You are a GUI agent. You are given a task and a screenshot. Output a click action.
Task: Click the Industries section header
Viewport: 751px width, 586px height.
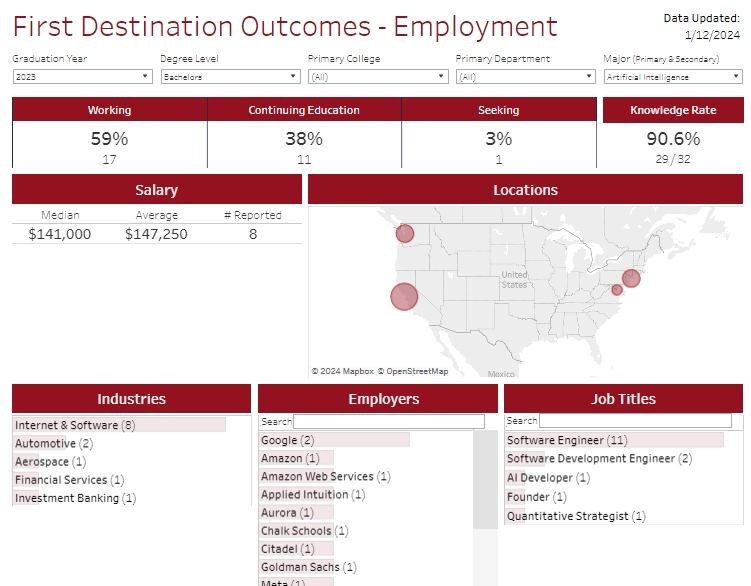(x=131, y=399)
